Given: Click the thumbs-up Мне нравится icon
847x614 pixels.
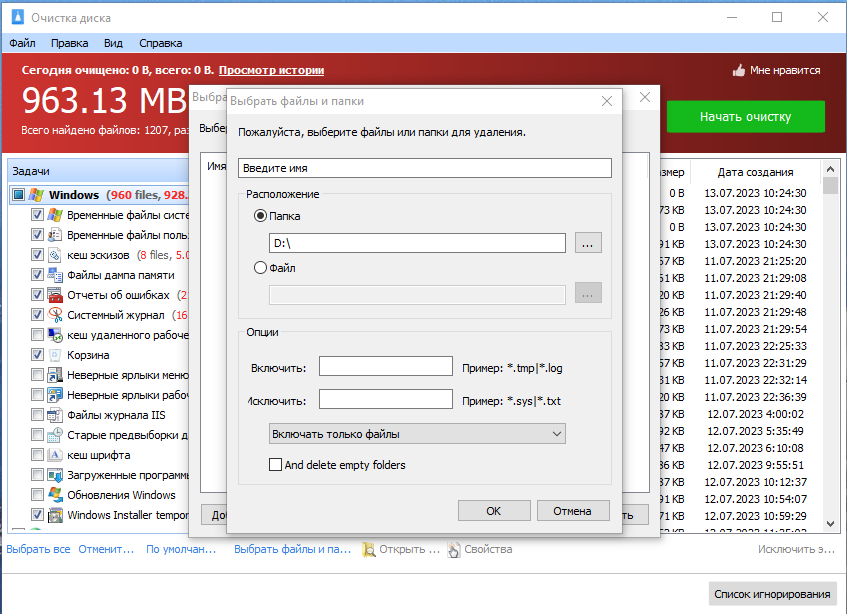Looking at the screenshot, I should (x=738, y=70).
